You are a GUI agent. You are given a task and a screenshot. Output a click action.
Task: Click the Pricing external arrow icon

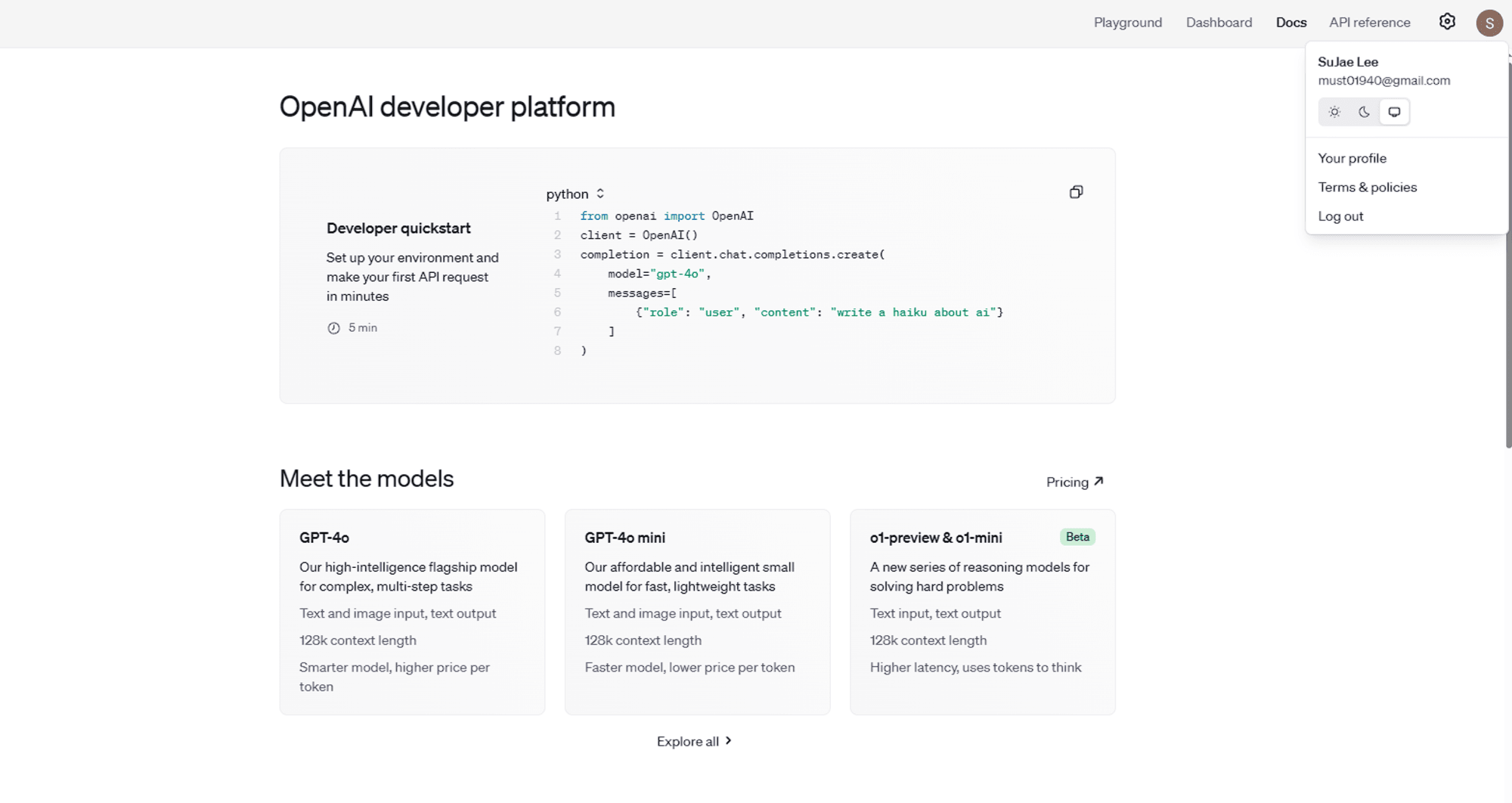[1098, 481]
